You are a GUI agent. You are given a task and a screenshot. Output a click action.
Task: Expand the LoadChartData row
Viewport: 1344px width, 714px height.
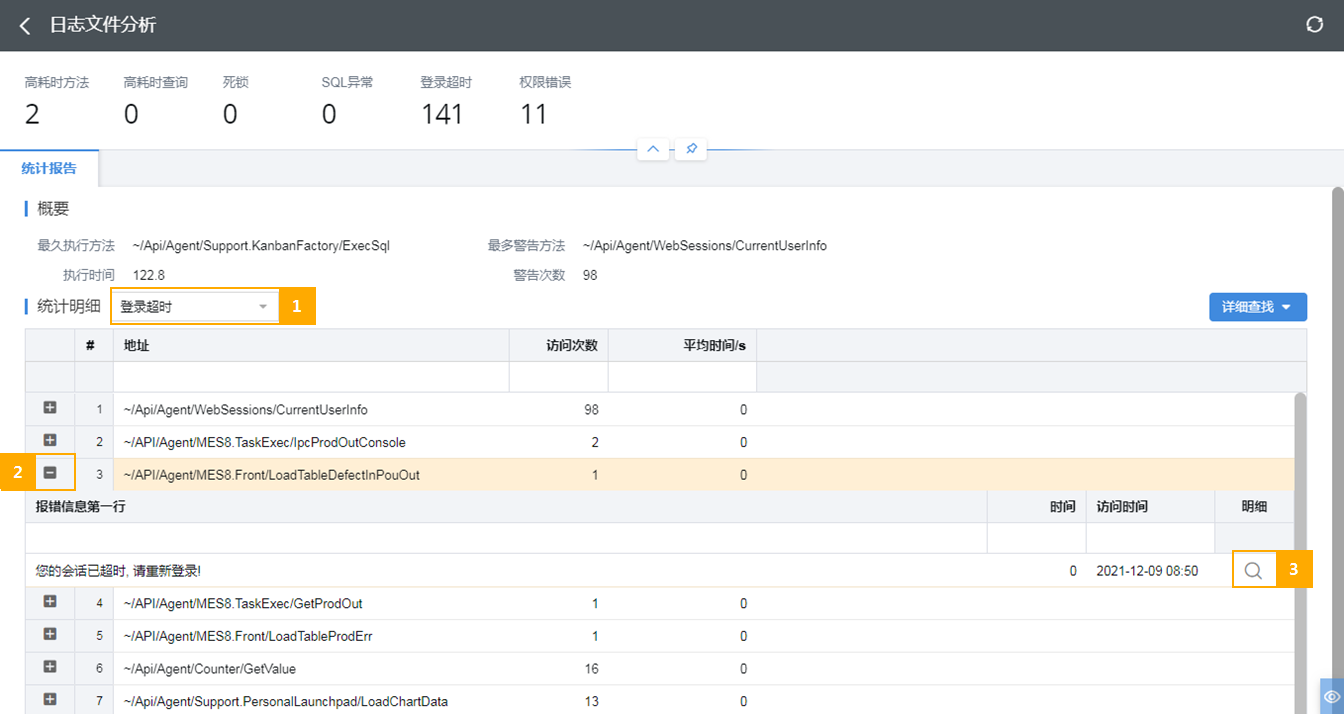50,700
